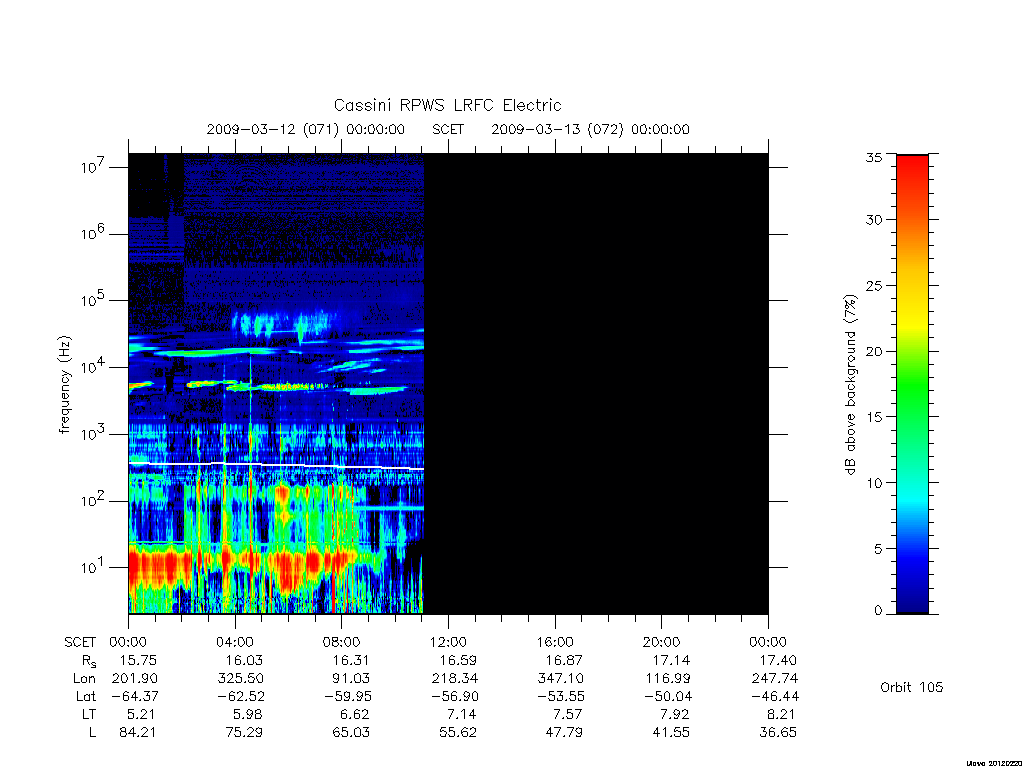Click the 15 tick label on the color bar
Screen dimensions: 1024x768
[874, 417]
